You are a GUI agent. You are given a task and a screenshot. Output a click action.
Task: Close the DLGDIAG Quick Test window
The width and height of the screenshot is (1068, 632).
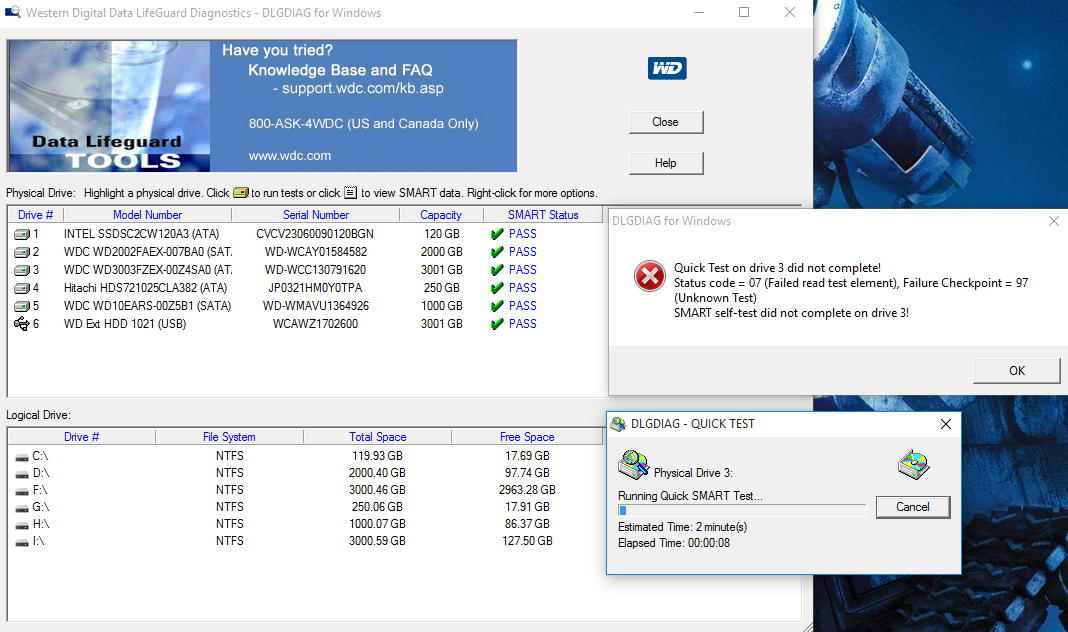coord(945,424)
